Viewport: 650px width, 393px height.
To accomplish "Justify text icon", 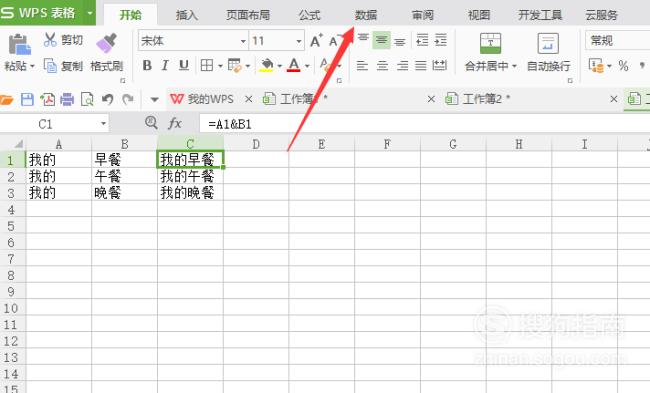I will click(x=421, y=66).
